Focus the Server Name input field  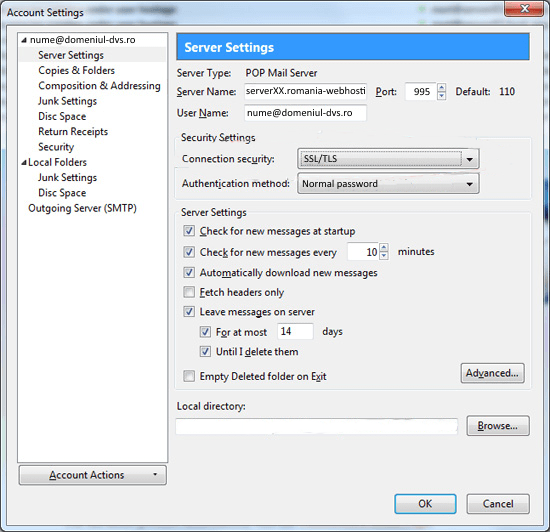pyautogui.click(x=305, y=92)
